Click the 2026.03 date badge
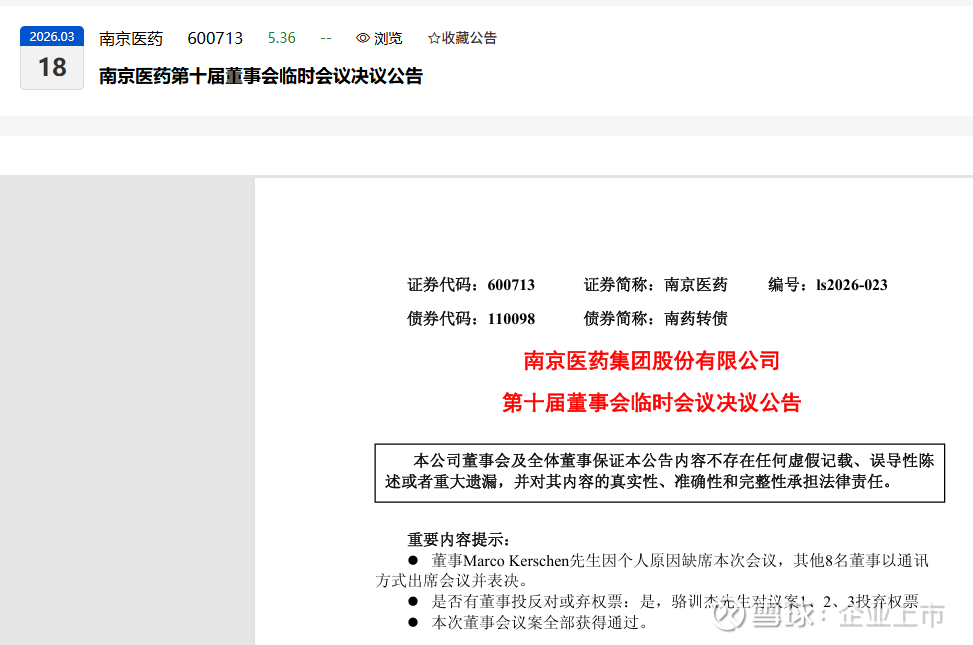This screenshot has height=645, width=973. click(x=52, y=37)
